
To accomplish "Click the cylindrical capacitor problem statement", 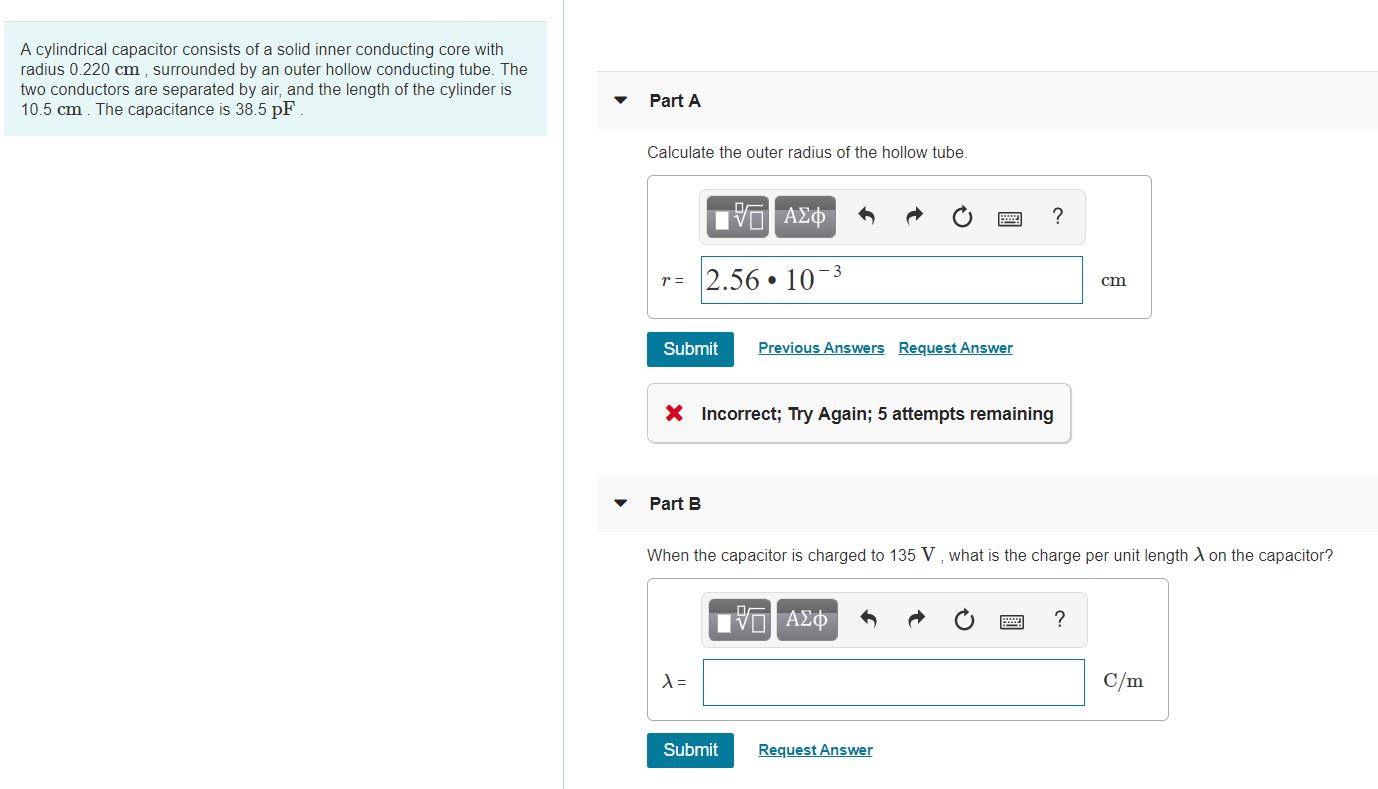I will tap(274, 79).
